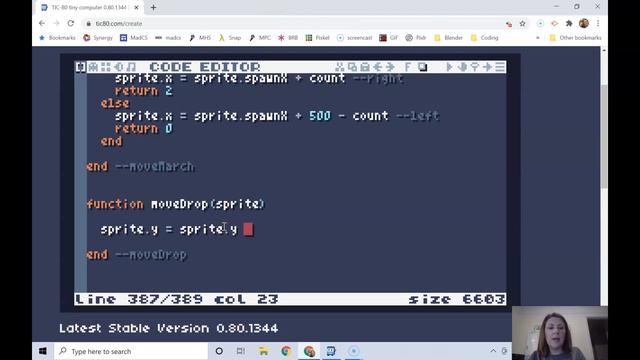Open the outline list icon in toolbar
The image size is (640, 360).
pos(500,67)
